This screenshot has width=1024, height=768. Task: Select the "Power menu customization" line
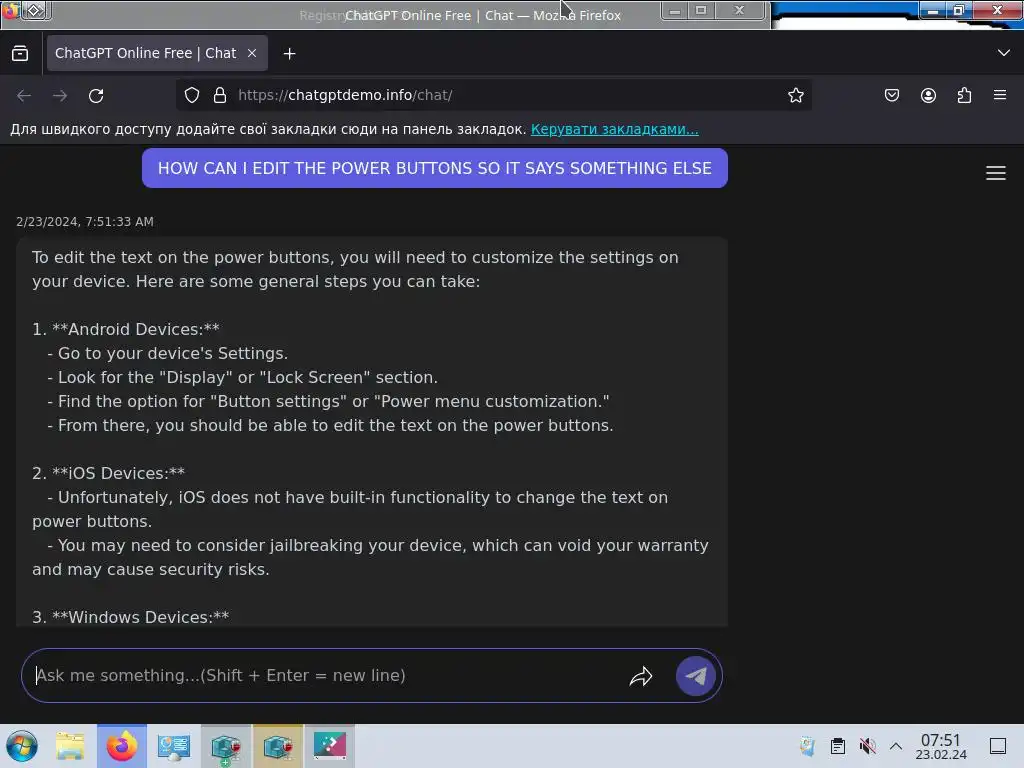(328, 401)
